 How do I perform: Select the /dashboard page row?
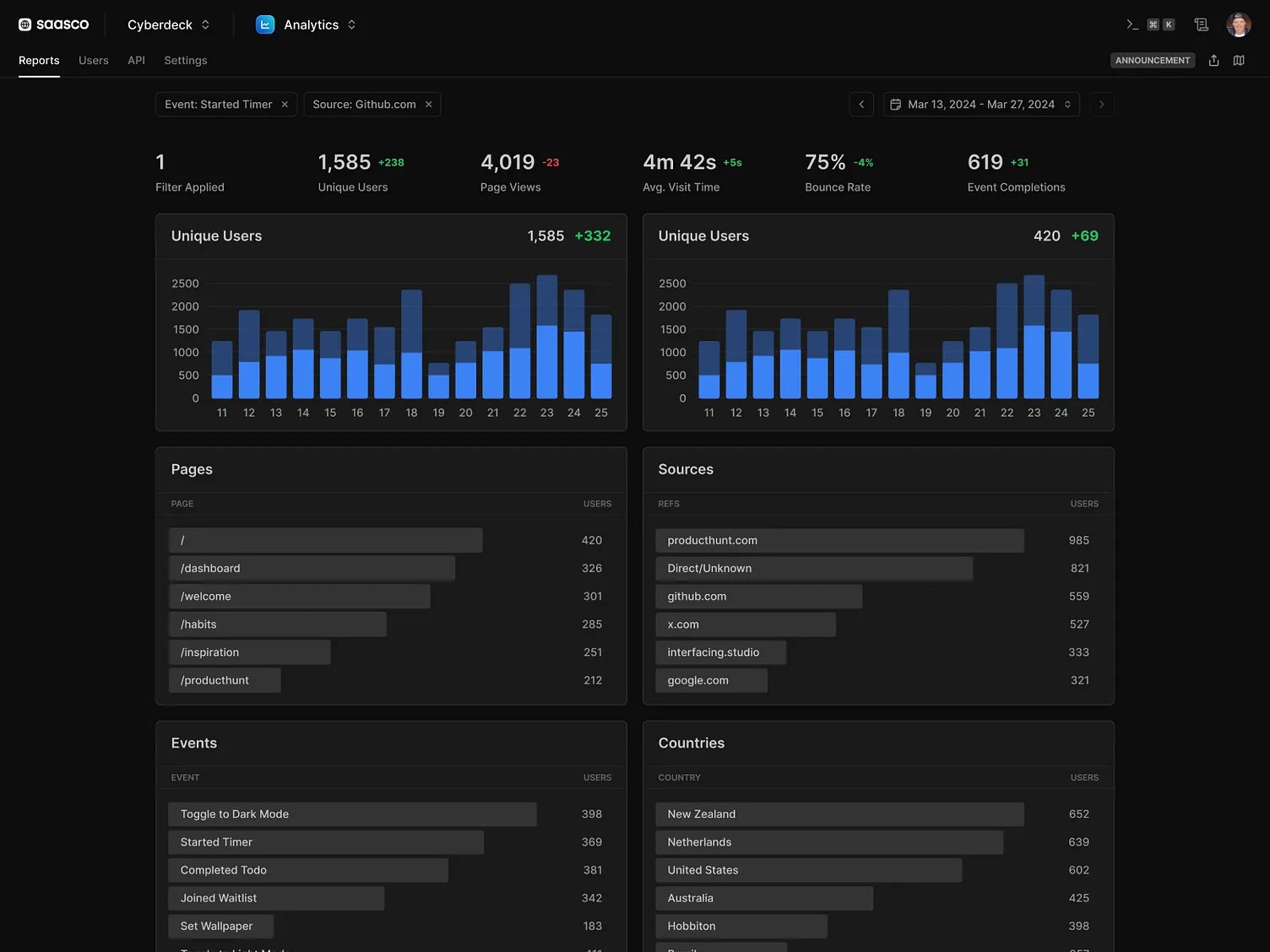tap(312, 568)
